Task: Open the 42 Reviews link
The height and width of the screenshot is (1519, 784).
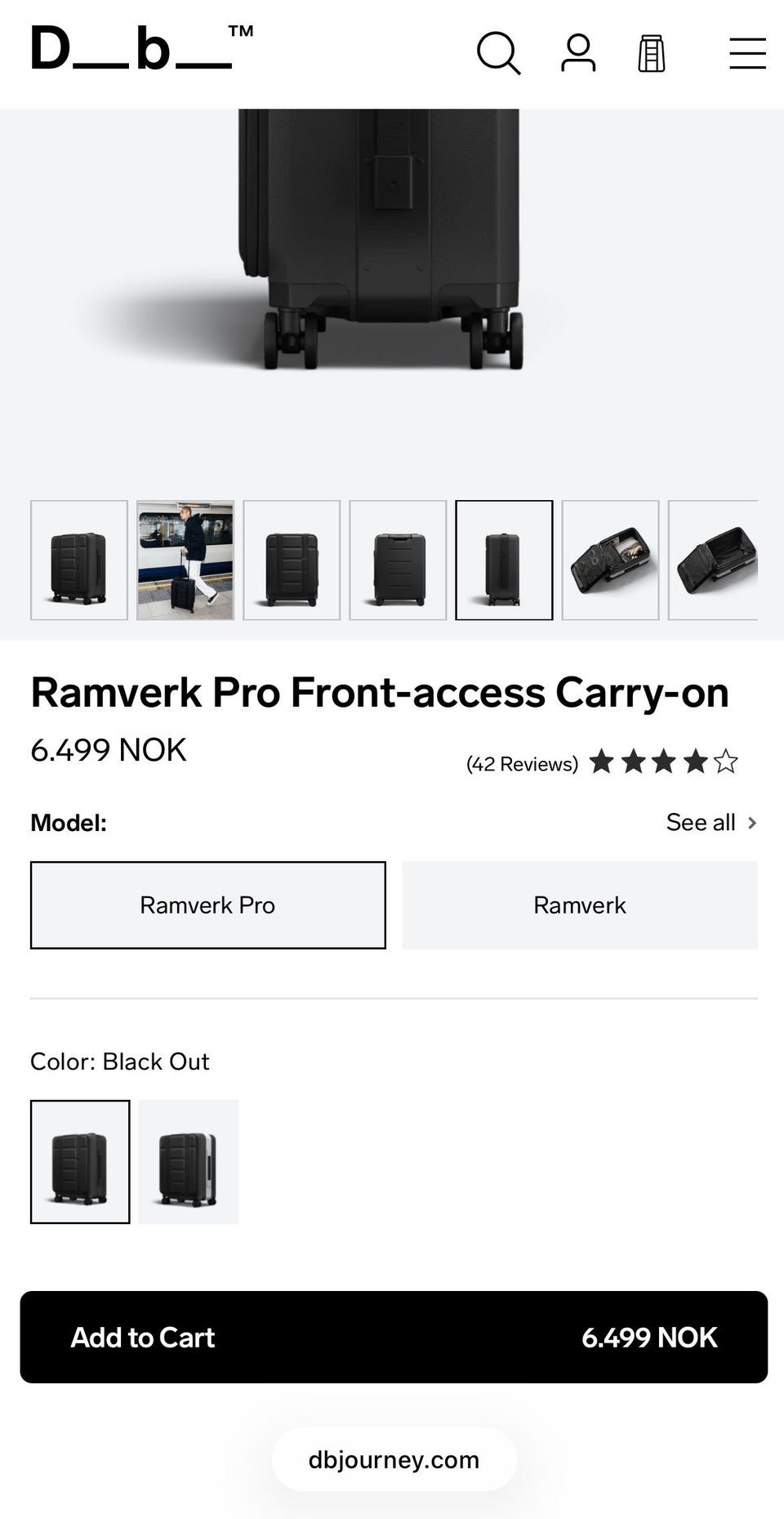Action: tap(522, 764)
